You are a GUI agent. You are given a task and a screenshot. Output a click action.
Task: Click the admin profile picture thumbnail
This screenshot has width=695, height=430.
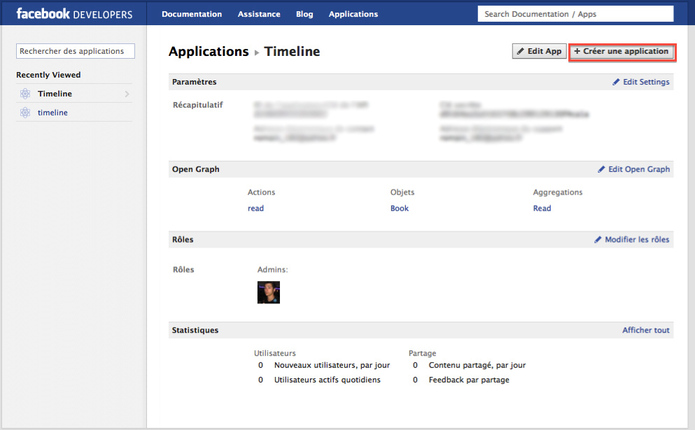[269, 292]
